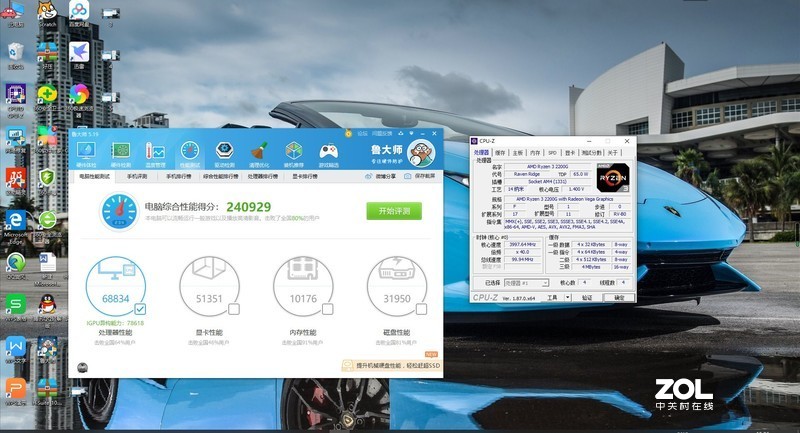Open the orange WPS Presentation desktop icon
The image size is (800, 433).
click(x=16, y=388)
